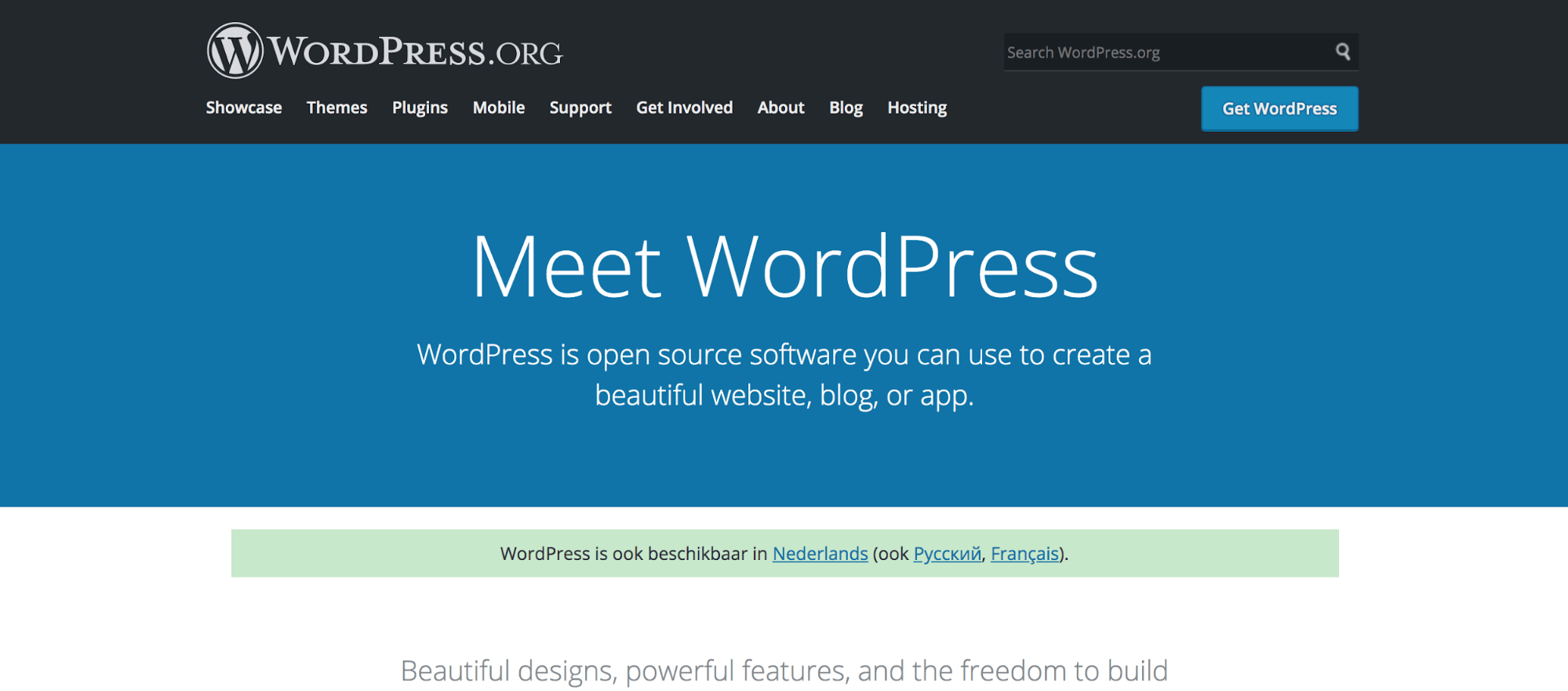Follow the Français language link
1568x691 pixels.
coord(1025,554)
